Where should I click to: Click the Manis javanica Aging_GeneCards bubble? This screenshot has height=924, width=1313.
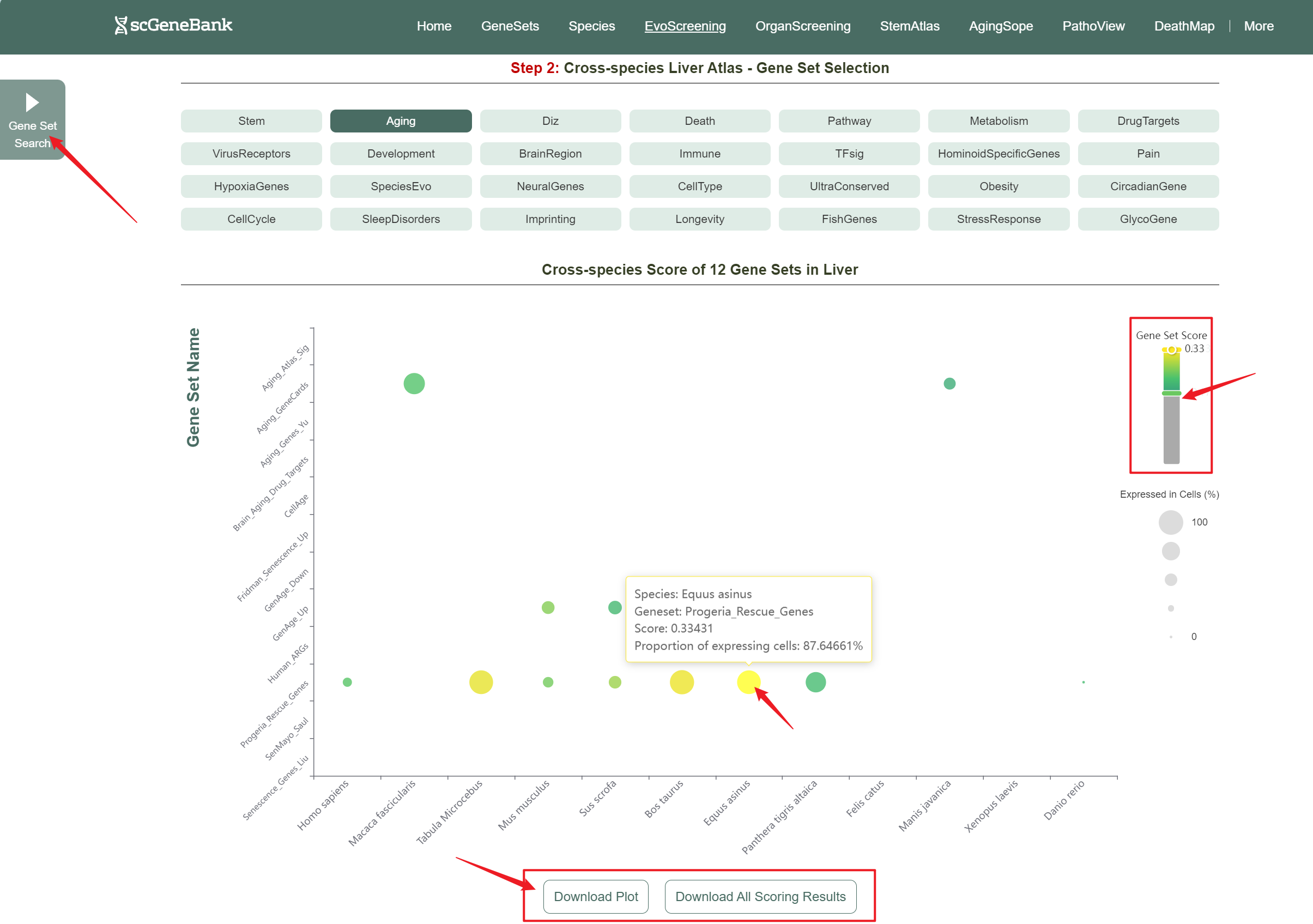(x=949, y=383)
